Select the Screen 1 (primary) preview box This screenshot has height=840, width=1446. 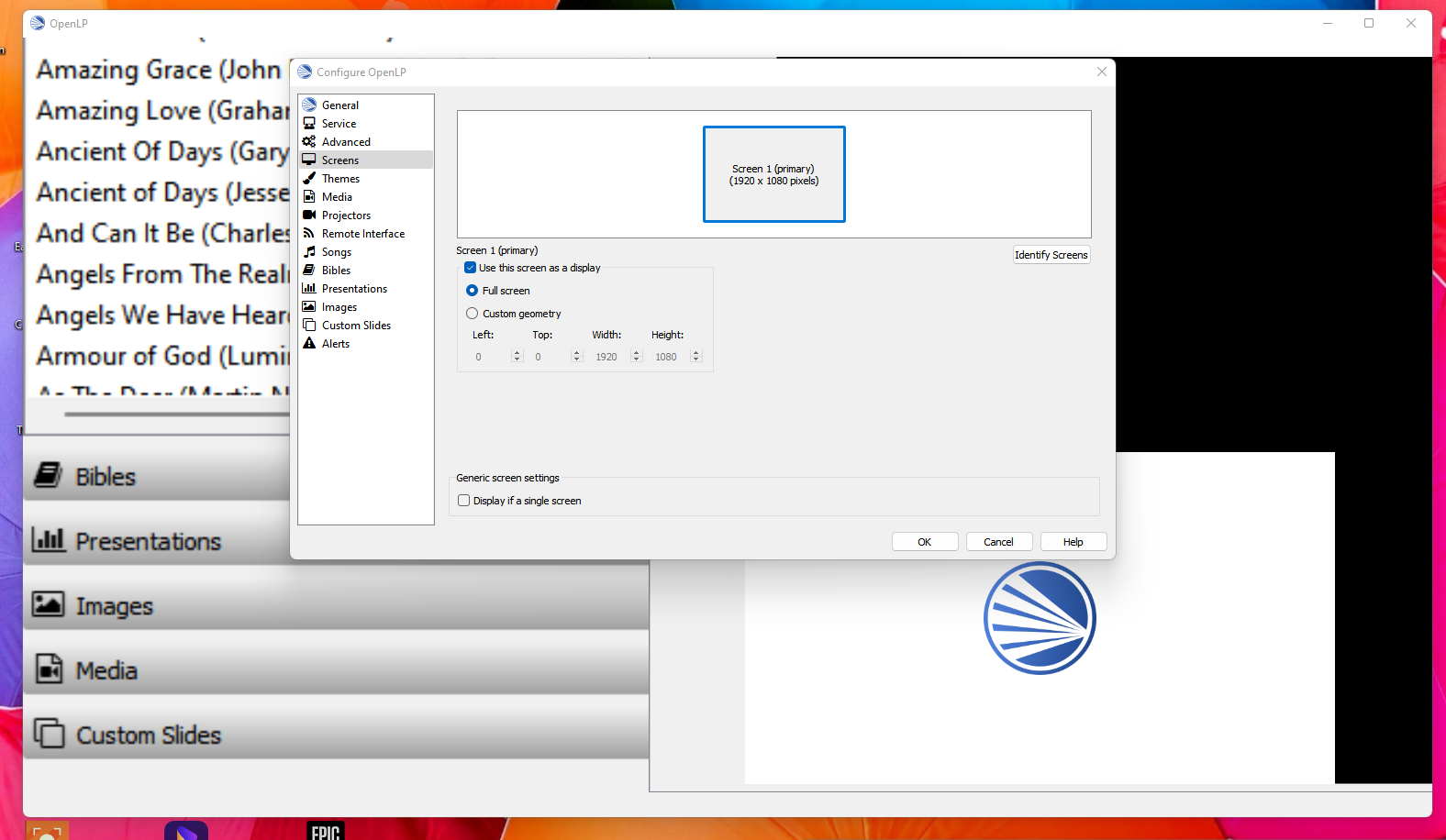(774, 174)
